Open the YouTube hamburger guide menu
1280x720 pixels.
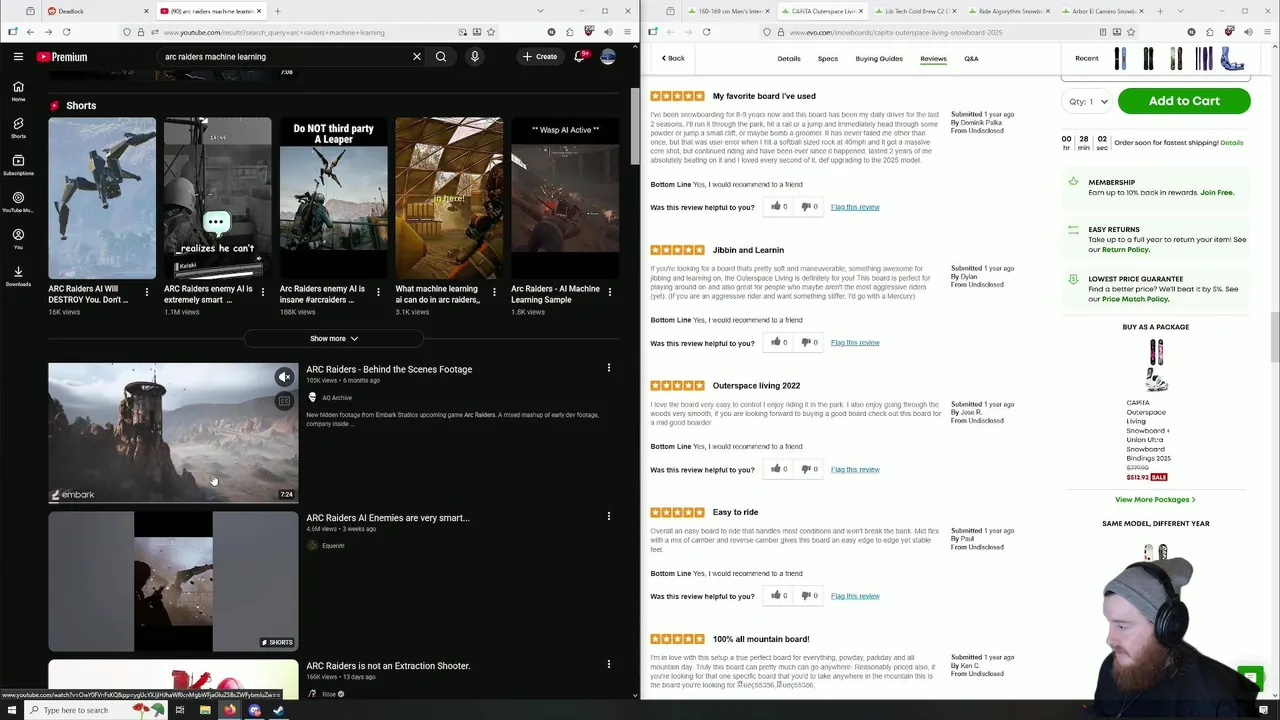coord(18,57)
